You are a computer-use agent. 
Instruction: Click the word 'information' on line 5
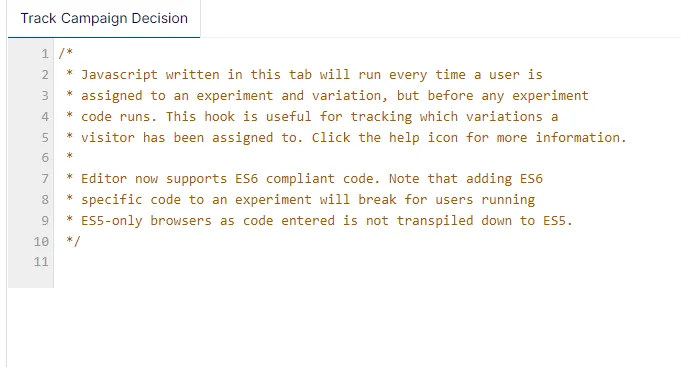(x=577, y=138)
